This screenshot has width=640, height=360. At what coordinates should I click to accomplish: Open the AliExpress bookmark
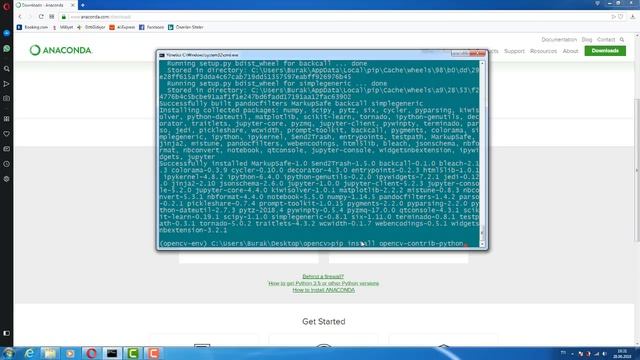pos(122,27)
